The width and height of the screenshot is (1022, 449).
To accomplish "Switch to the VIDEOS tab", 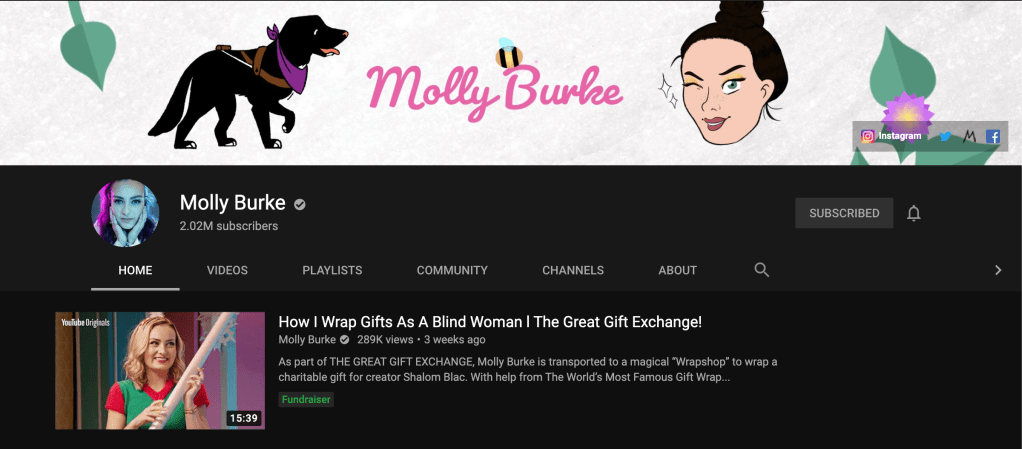I will 227,270.
